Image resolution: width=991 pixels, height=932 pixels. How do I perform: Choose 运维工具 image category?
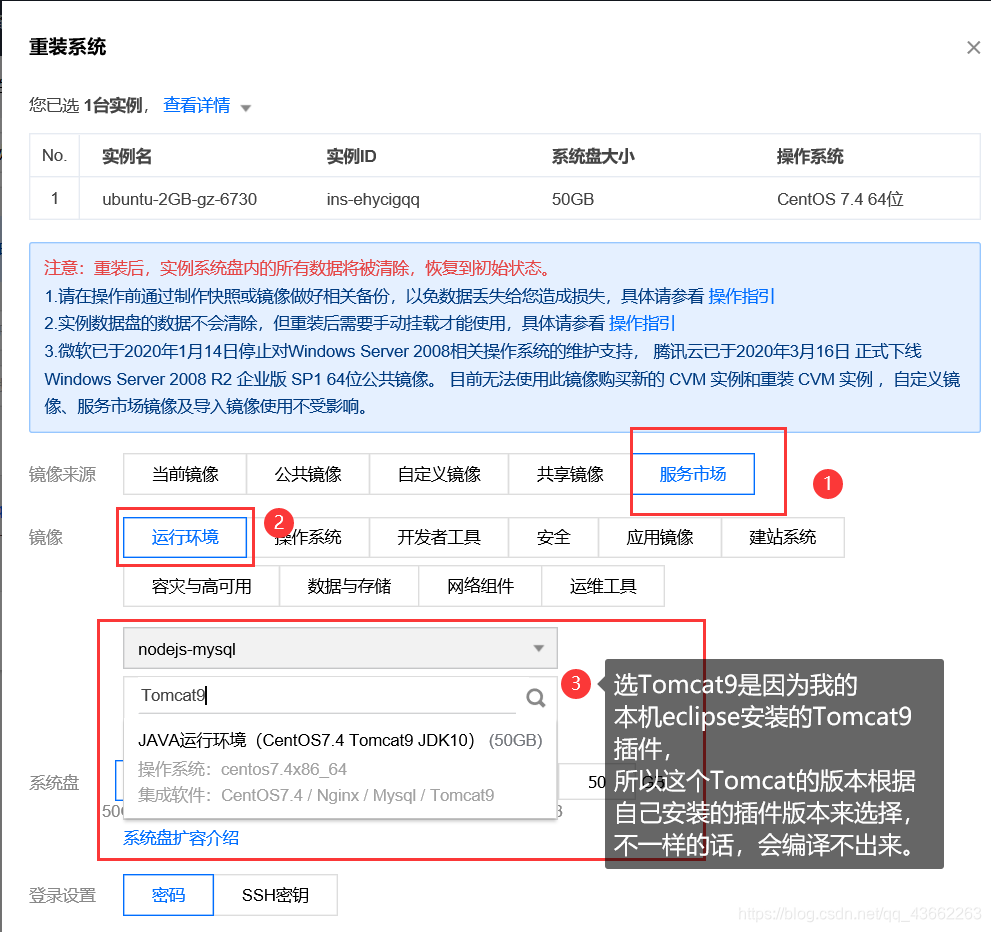click(603, 586)
